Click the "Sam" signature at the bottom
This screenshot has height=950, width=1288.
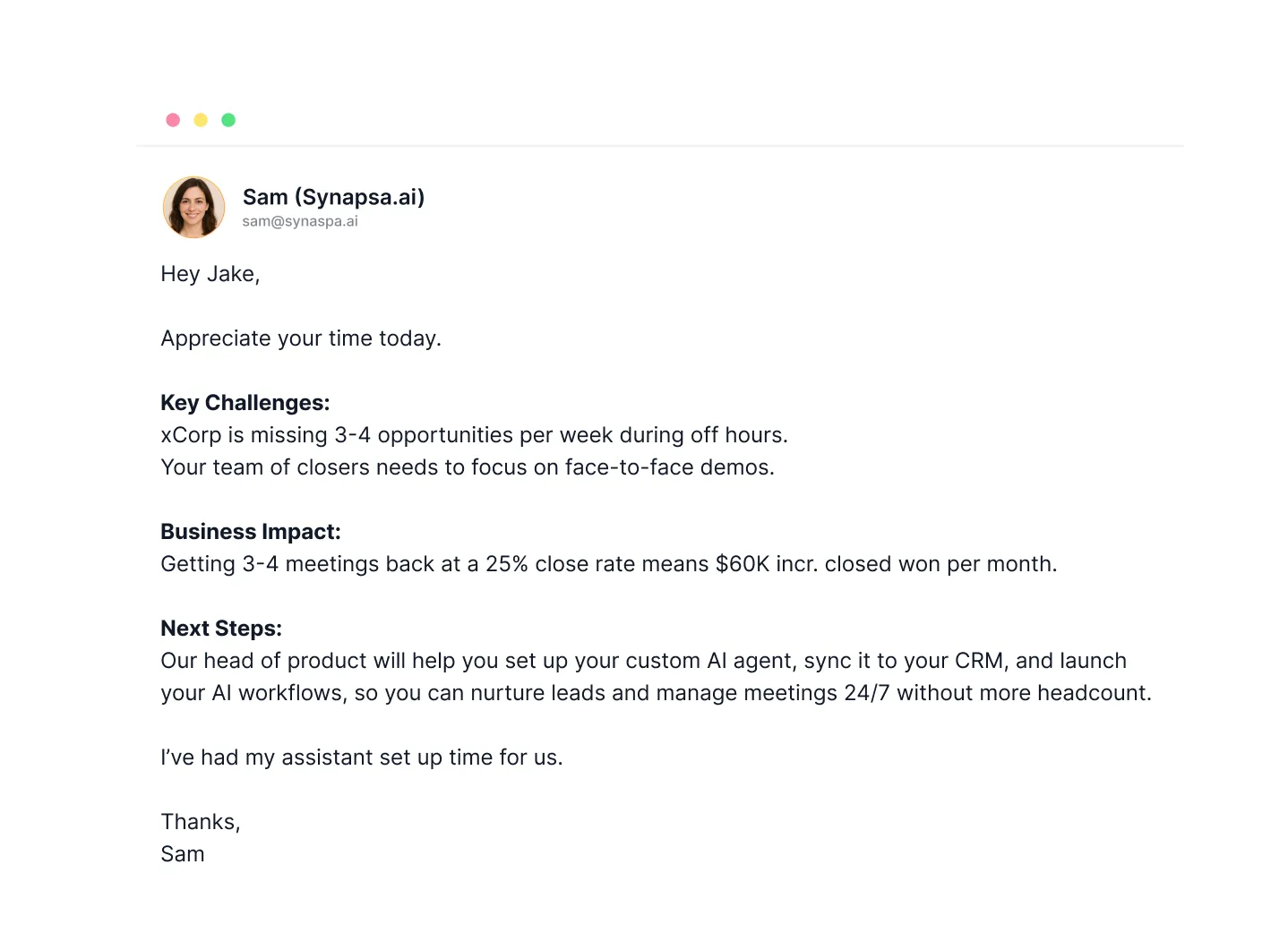click(183, 854)
